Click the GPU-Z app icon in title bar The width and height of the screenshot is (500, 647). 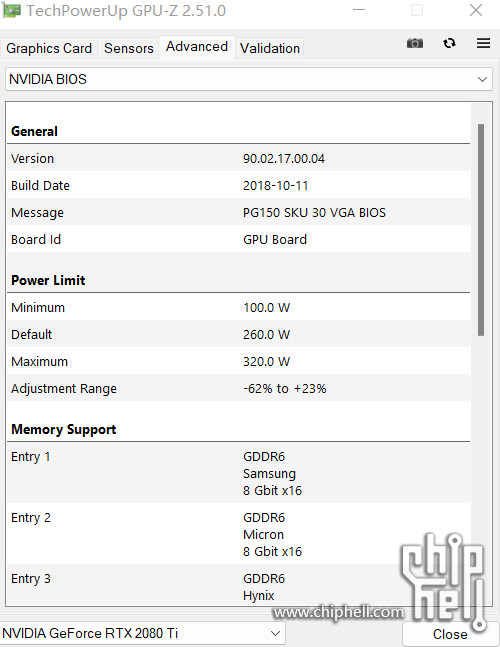pyautogui.click(x=11, y=10)
